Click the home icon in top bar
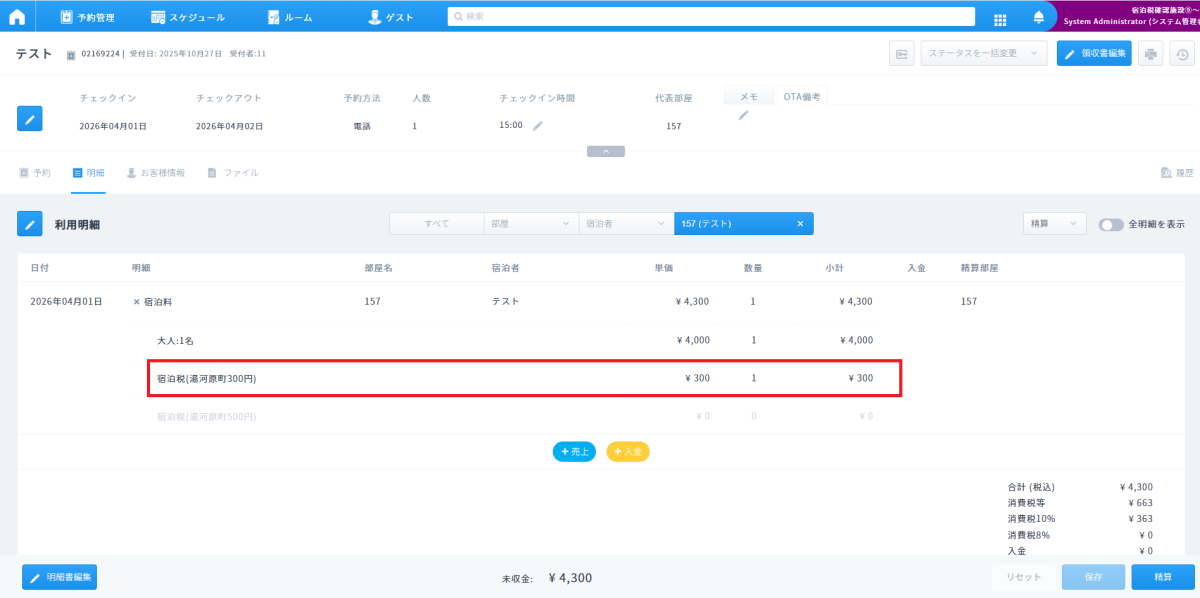This screenshot has width=1200, height=598. pos(17,17)
